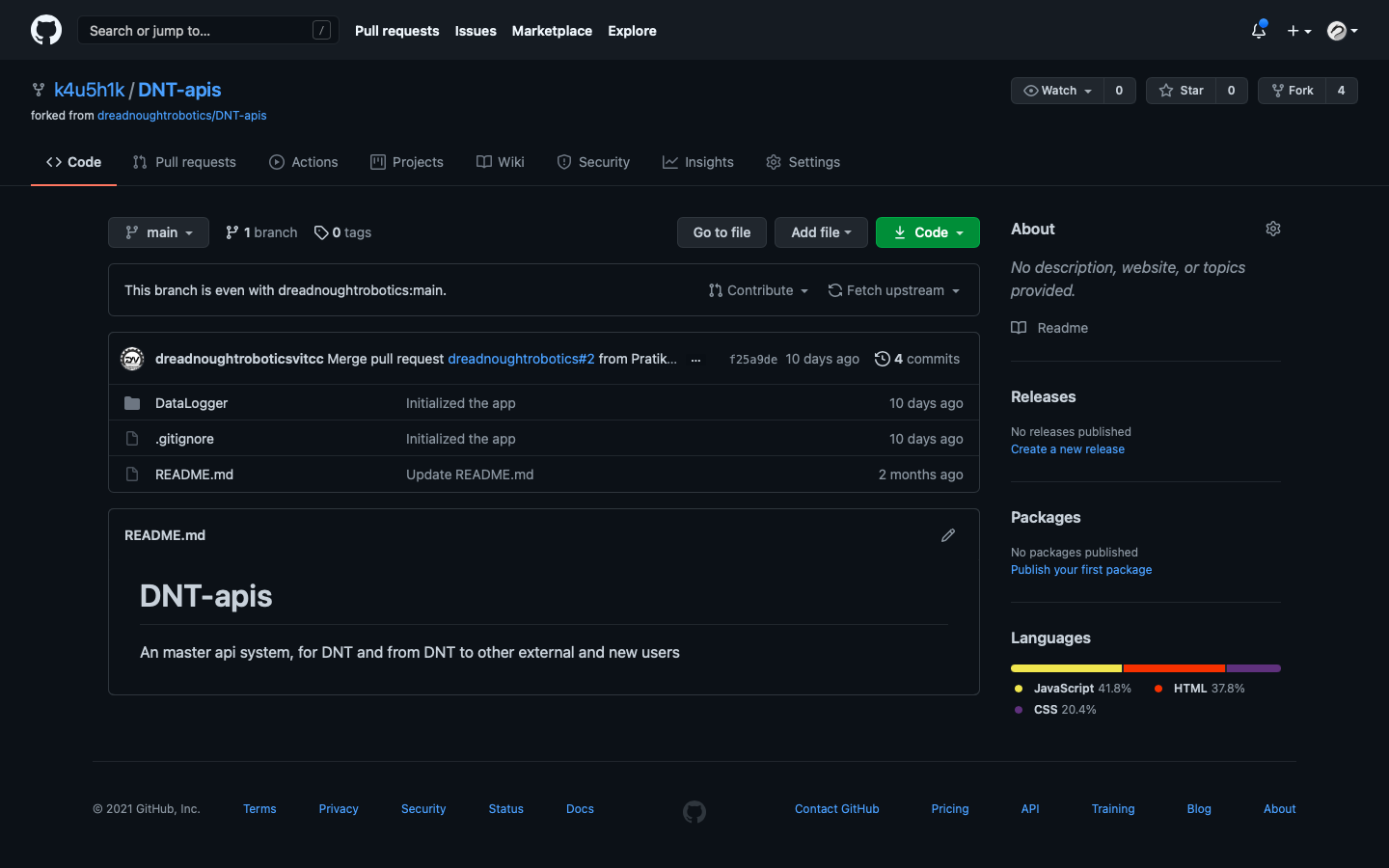Switch to the Wiki tab
The width and height of the screenshot is (1389, 868).
coord(501,162)
